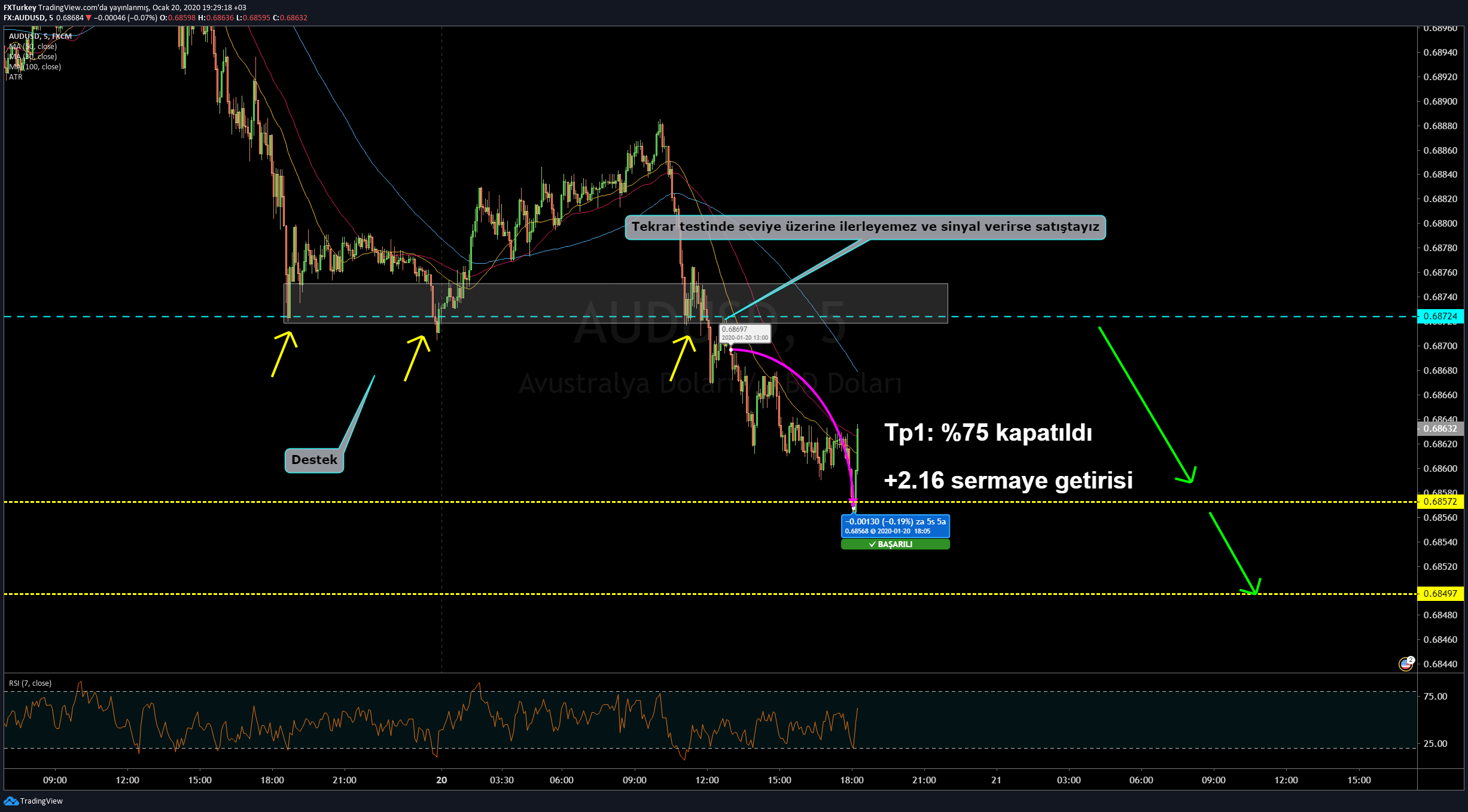
Task: Click the O:0.68598 open value in header
Action: 178,18
